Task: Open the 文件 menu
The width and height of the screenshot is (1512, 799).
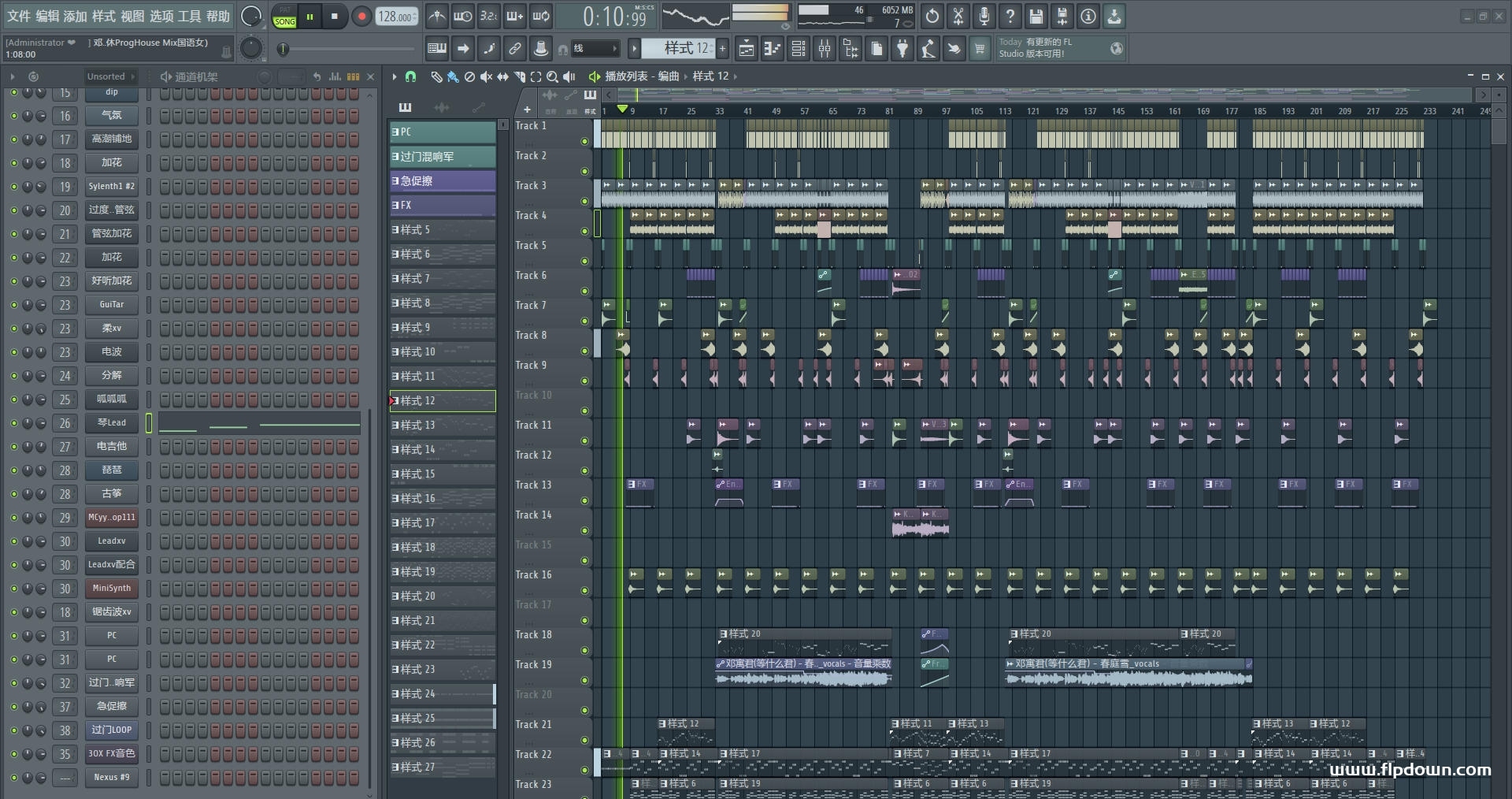Action: pos(19,17)
